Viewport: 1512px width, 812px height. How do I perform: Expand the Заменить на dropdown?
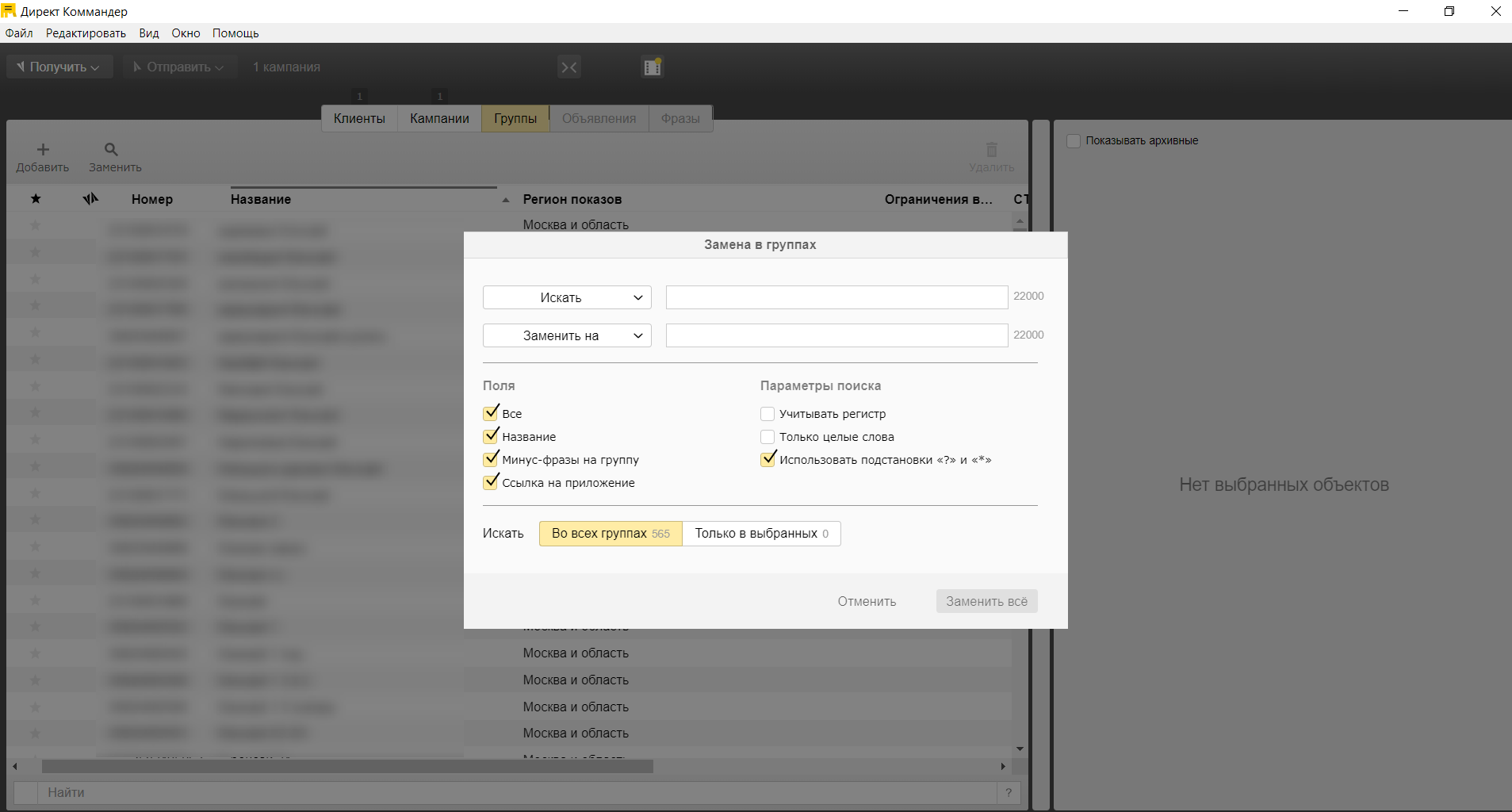567,335
